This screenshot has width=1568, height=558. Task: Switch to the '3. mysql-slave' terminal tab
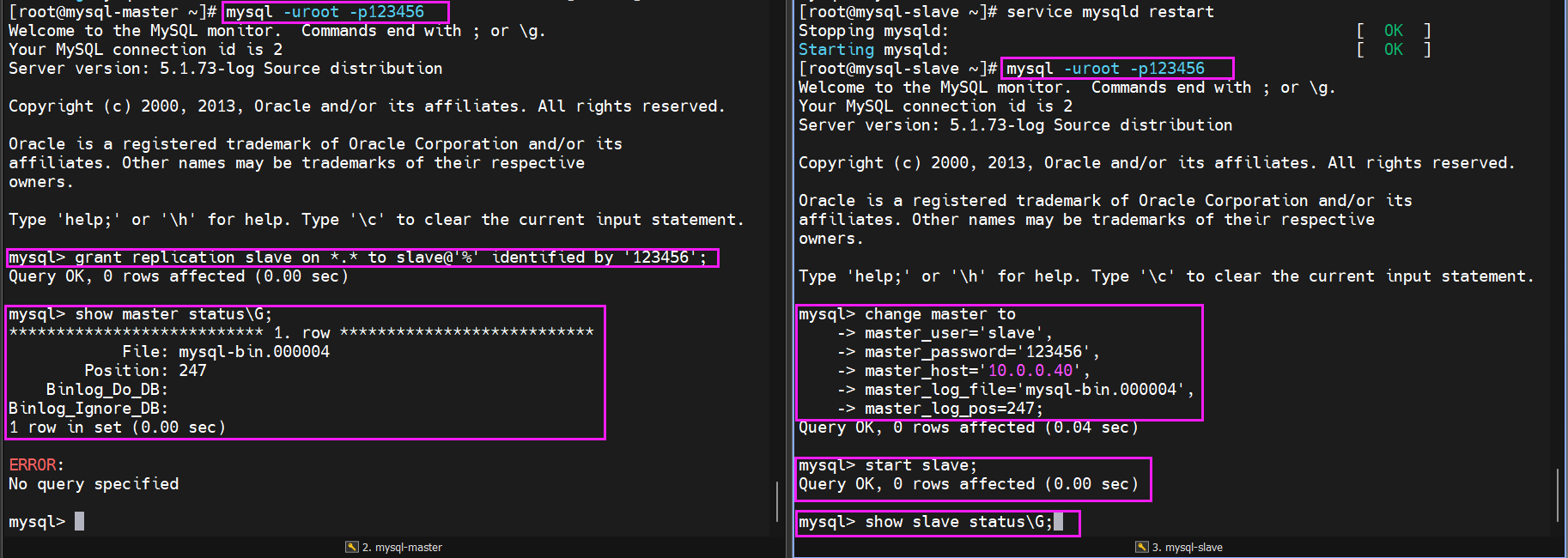click(x=1179, y=547)
